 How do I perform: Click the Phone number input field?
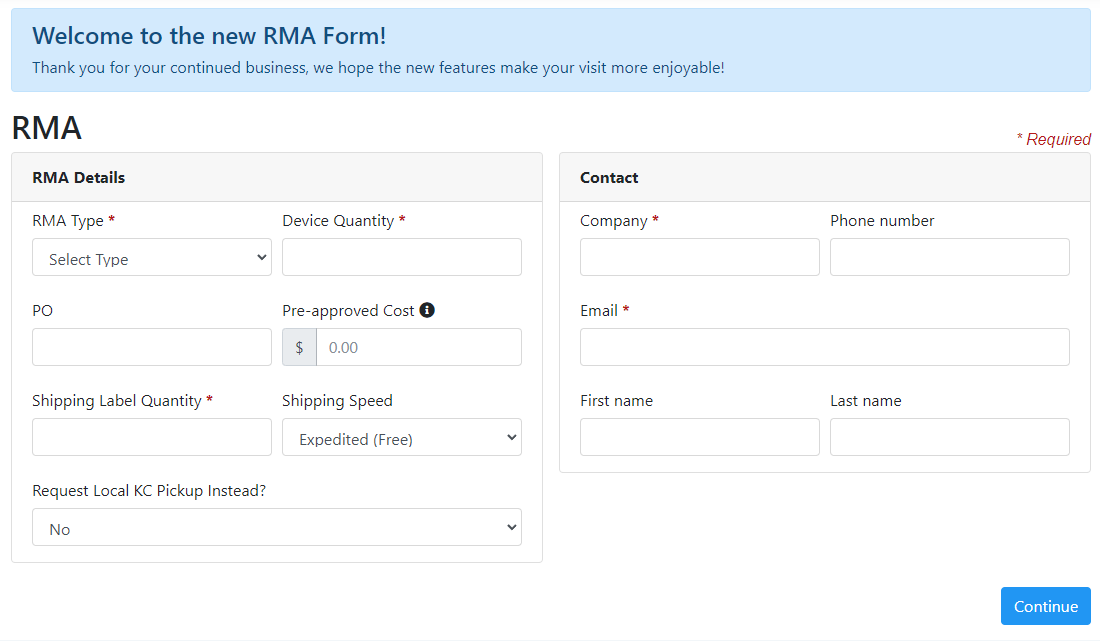(x=950, y=257)
